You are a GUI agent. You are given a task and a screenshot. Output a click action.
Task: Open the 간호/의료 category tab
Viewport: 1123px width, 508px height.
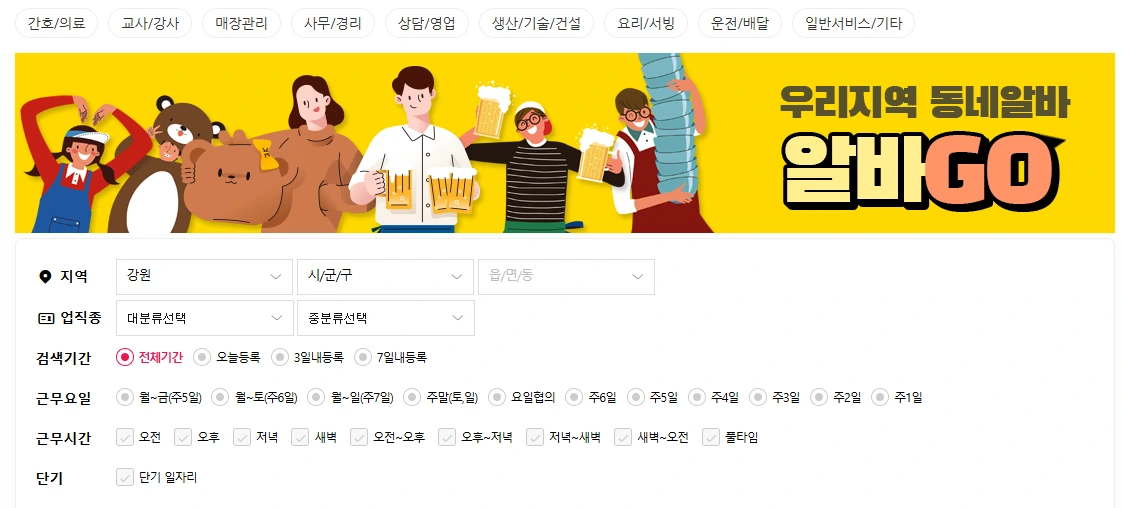coord(57,23)
